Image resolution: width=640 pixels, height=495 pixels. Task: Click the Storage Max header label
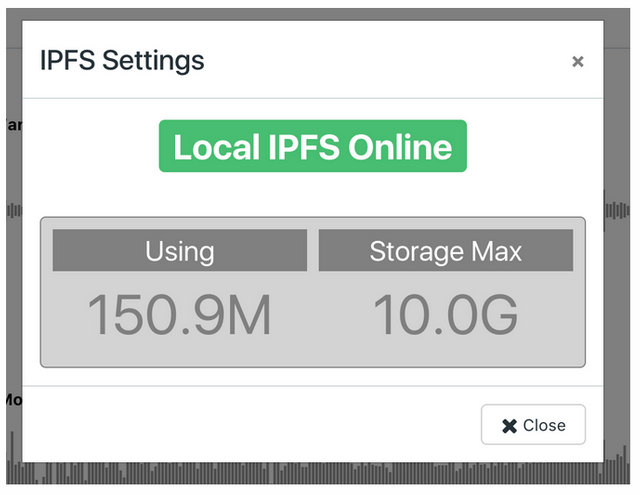[446, 250]
